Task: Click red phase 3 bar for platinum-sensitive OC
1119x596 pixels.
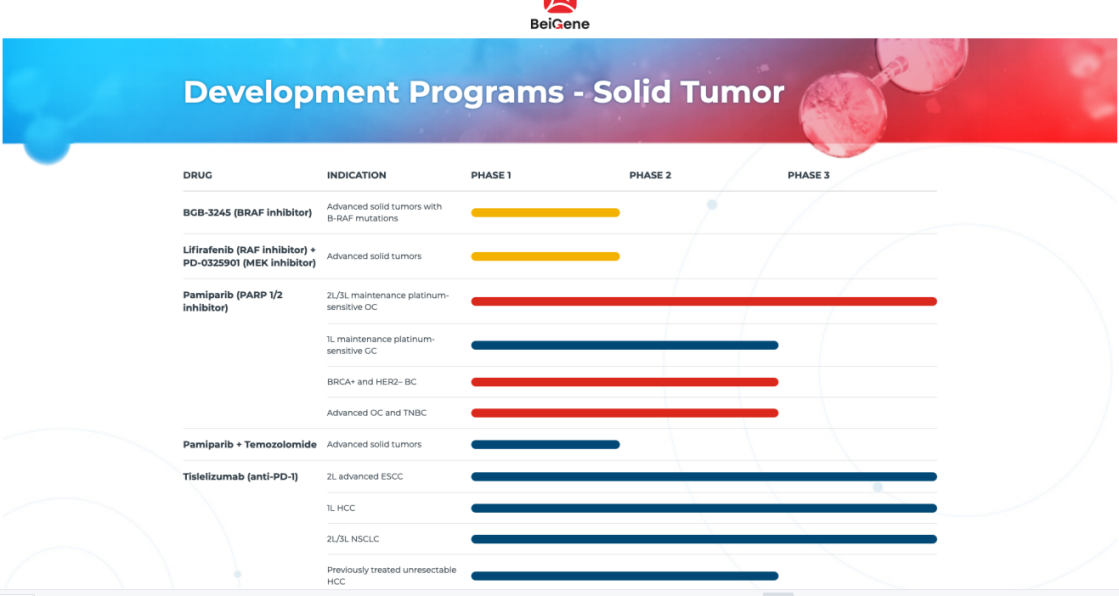Action: pyautogui.click(x=704, y=301)
